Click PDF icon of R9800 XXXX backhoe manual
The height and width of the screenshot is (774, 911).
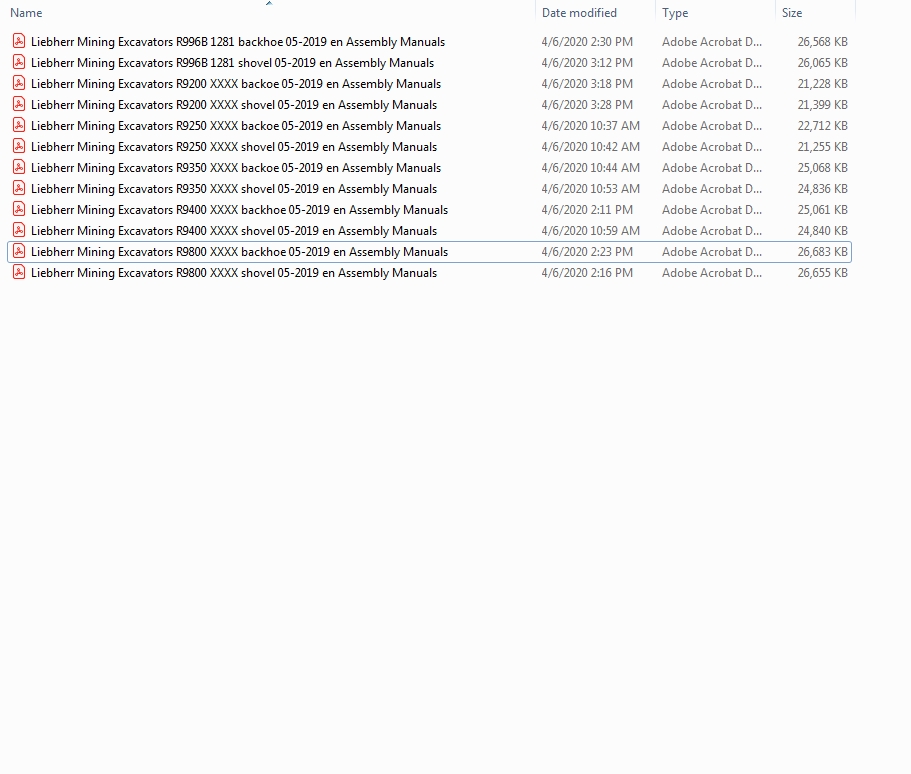click(19, 251)
